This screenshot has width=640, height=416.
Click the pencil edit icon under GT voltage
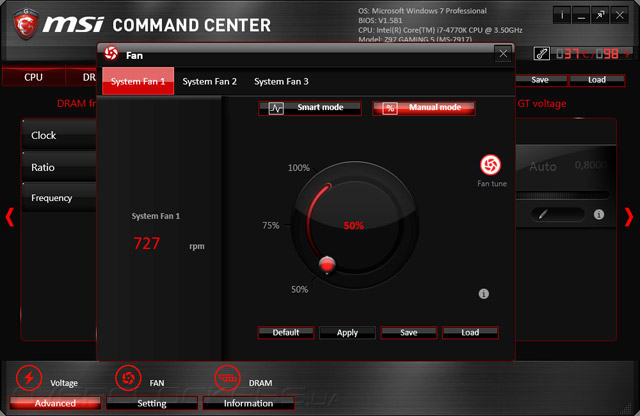(x=542, y=214)
